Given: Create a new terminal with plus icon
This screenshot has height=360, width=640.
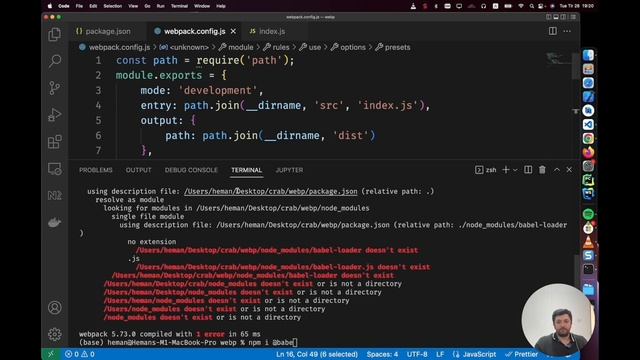Looking at the screenshot, I should [505, 170].
